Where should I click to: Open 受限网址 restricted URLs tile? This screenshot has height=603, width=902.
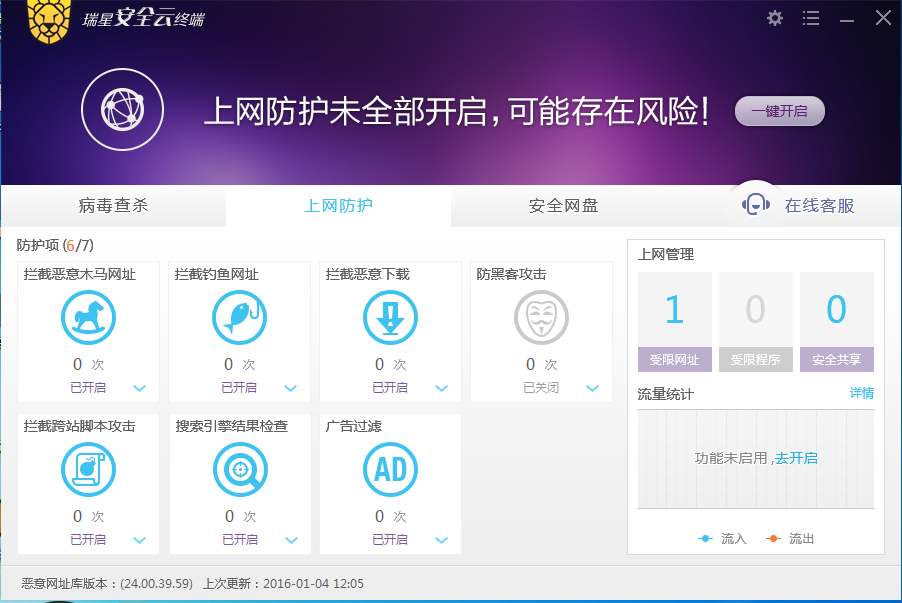tap(674, 322)
